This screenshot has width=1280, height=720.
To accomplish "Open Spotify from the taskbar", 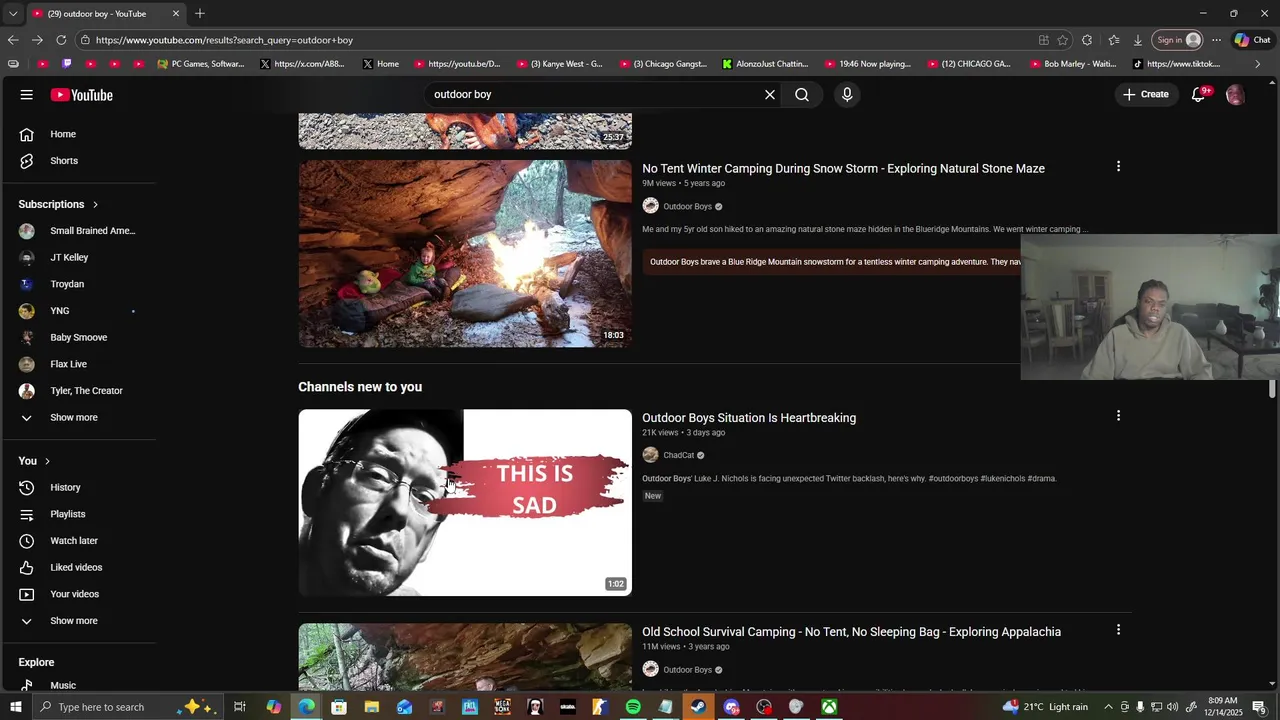I will click(x=633, y=707).
